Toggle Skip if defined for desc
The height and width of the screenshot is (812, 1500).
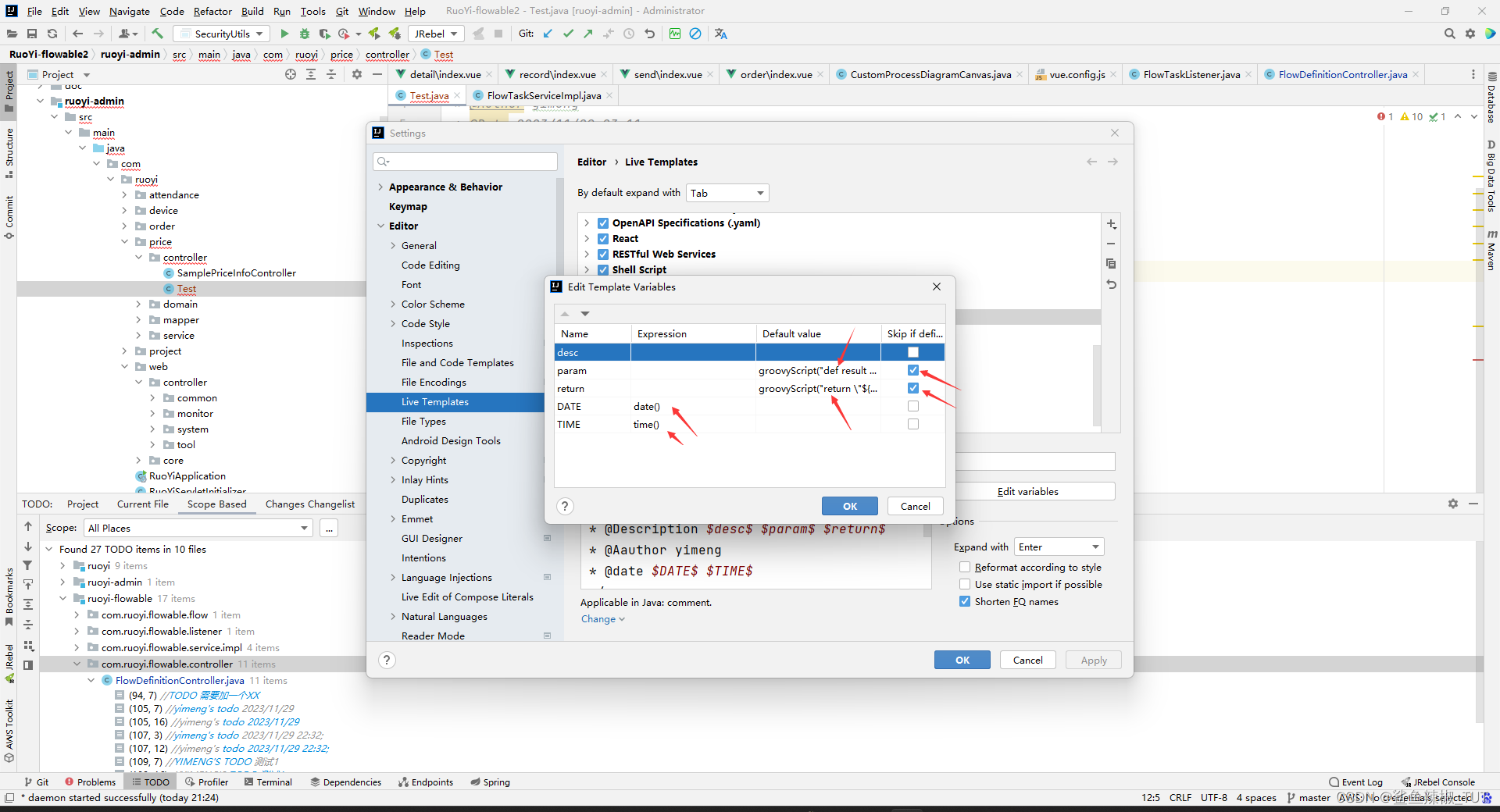click(912, 352)
